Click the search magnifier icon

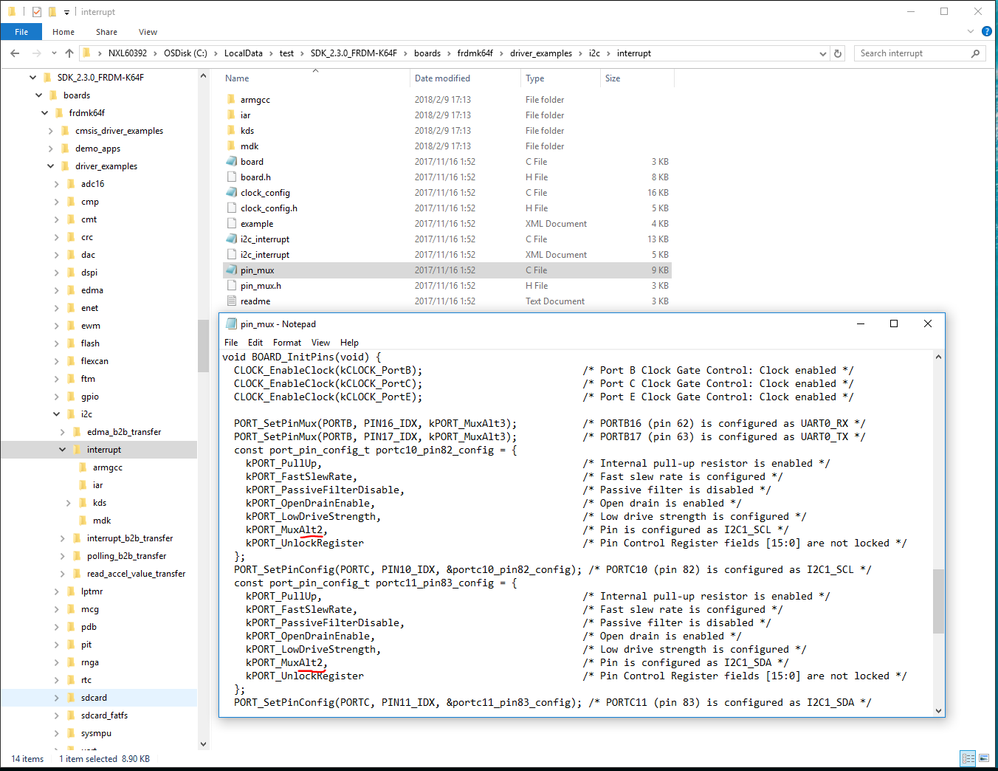pos(975,53)
